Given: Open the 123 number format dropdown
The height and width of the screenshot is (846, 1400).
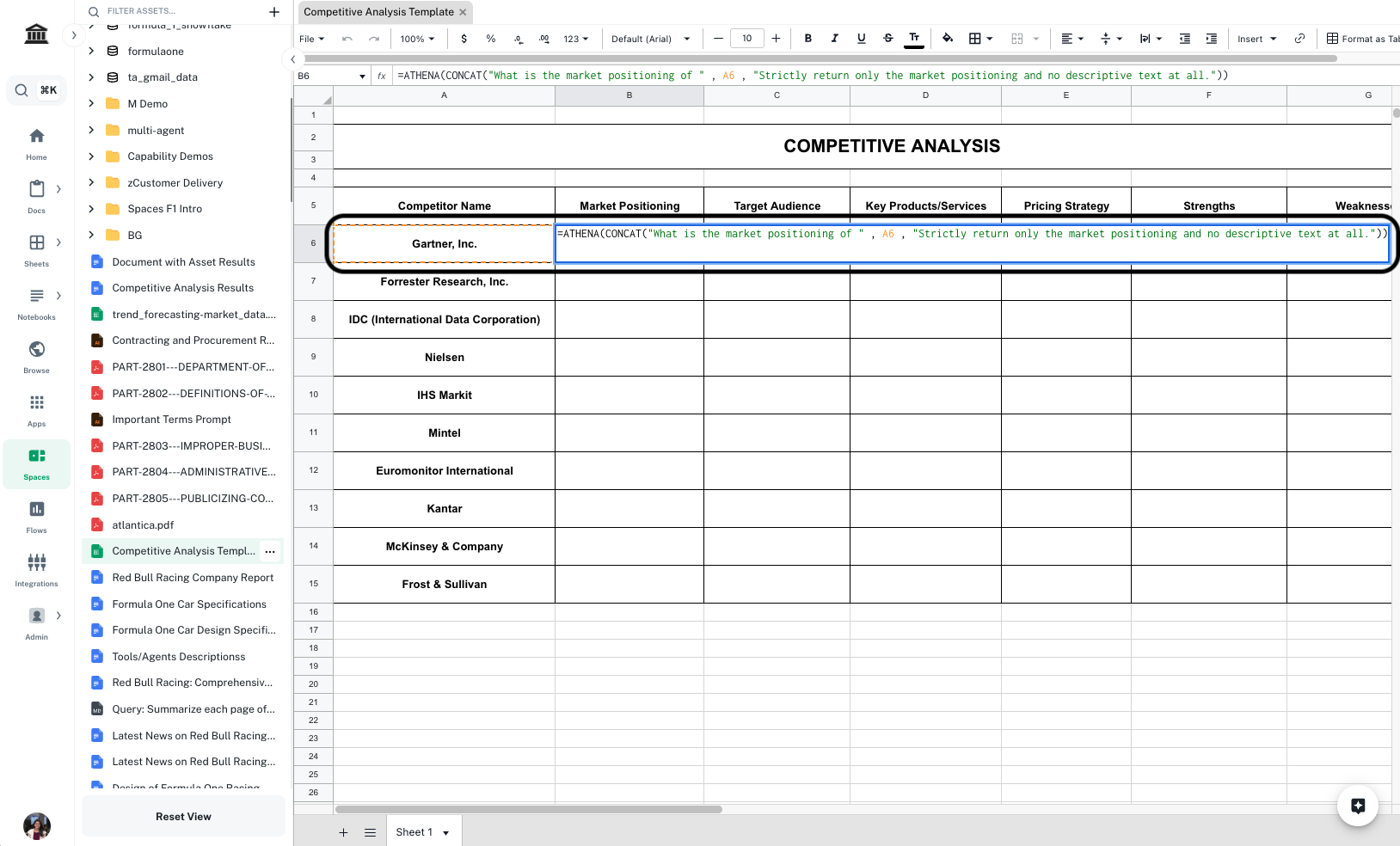Looking at the screenshot, I should (575, 39).
